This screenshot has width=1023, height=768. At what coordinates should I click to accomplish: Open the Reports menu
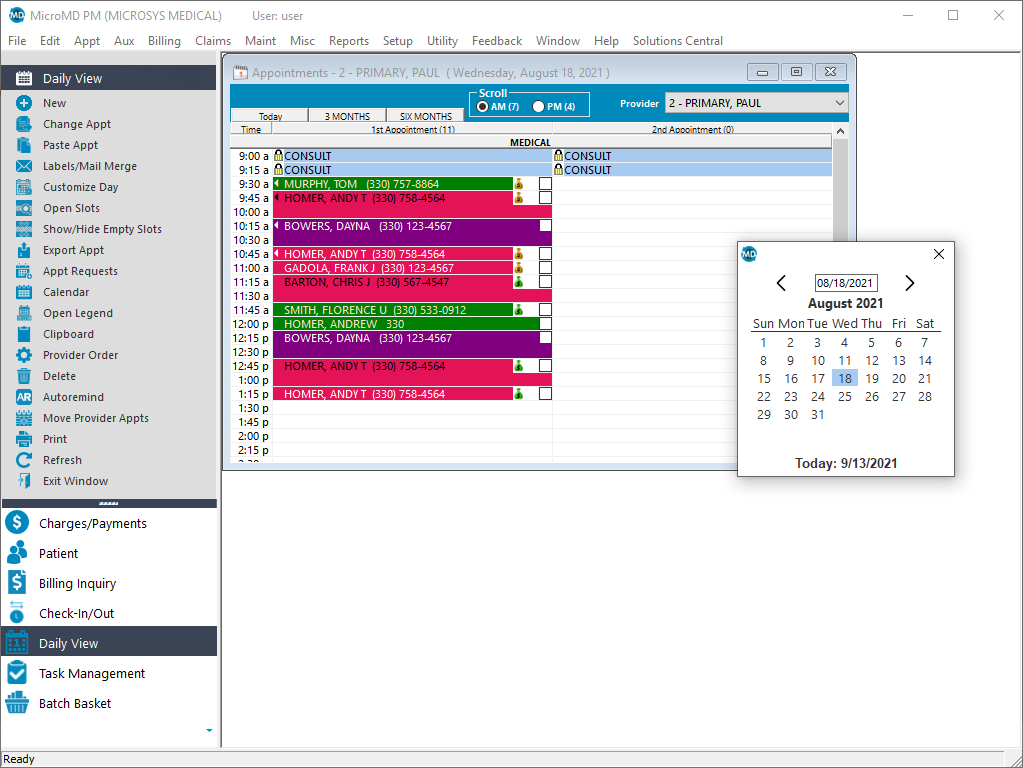348,40
